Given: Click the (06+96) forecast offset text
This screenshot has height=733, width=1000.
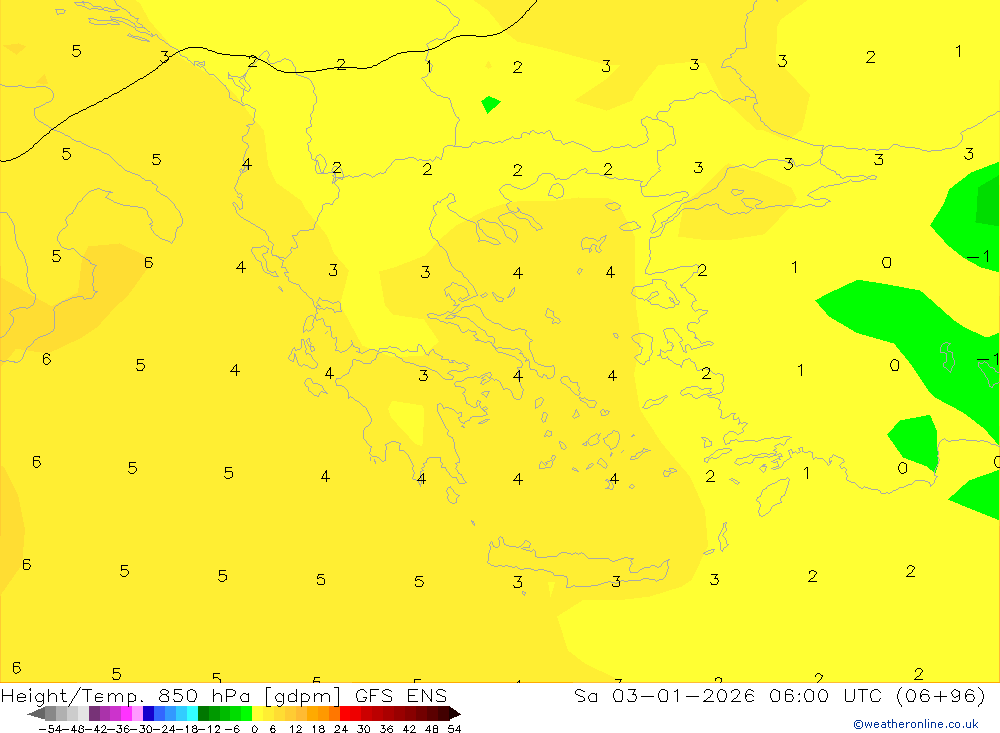Looking at the screenshot, I should pos(941,695).
